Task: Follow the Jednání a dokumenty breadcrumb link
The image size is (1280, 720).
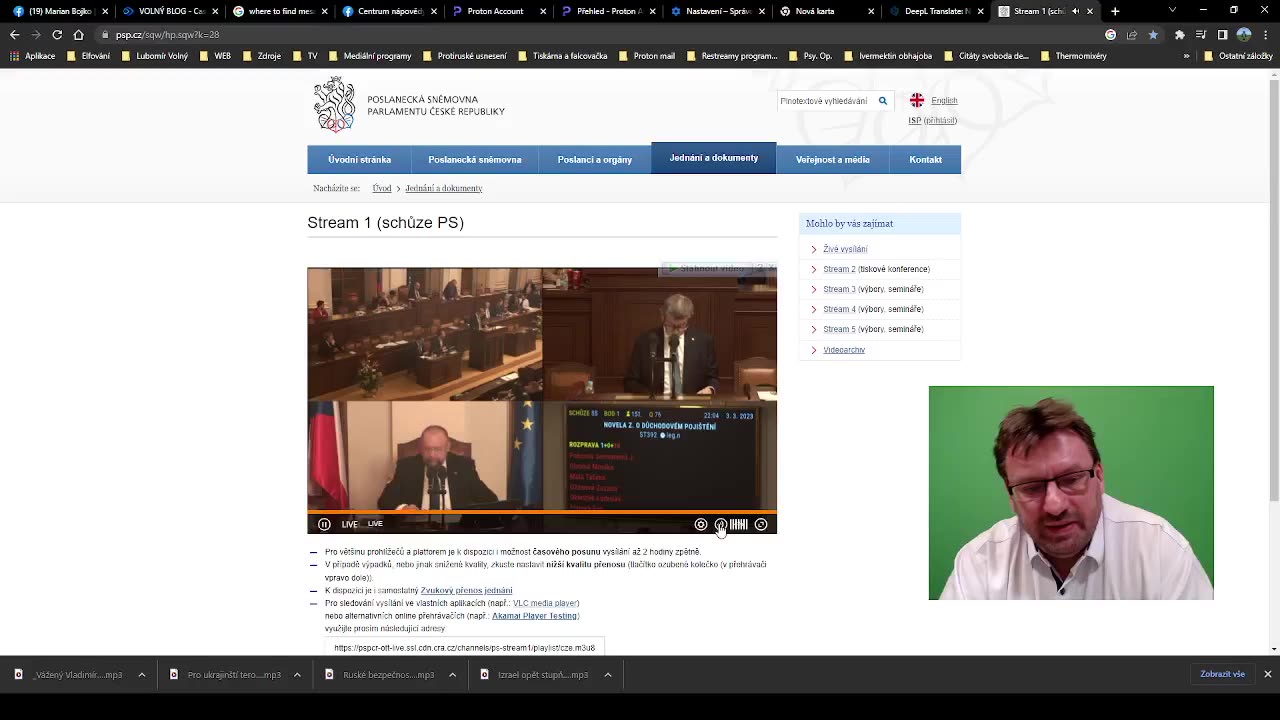Action: click(x=444, y=188)
